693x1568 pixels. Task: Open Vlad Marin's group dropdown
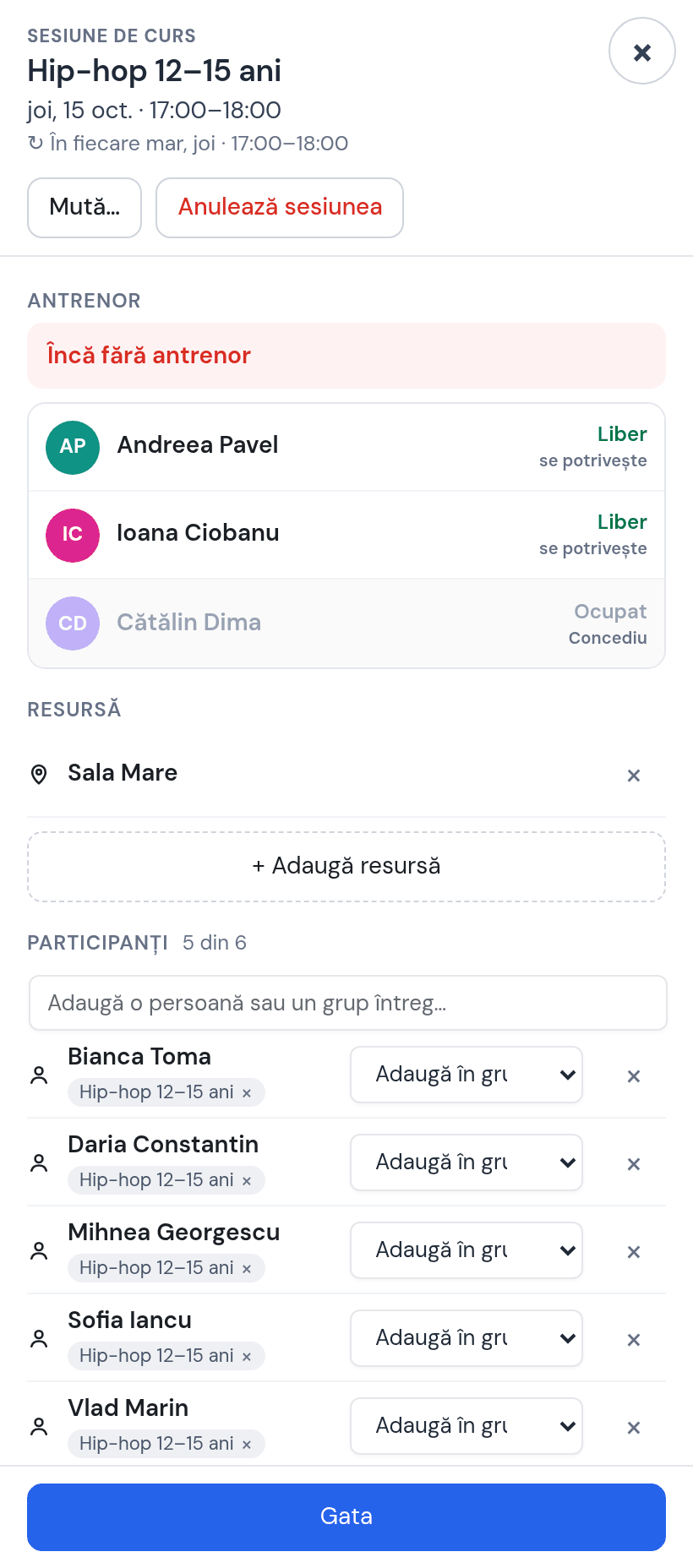[467, 1426]
